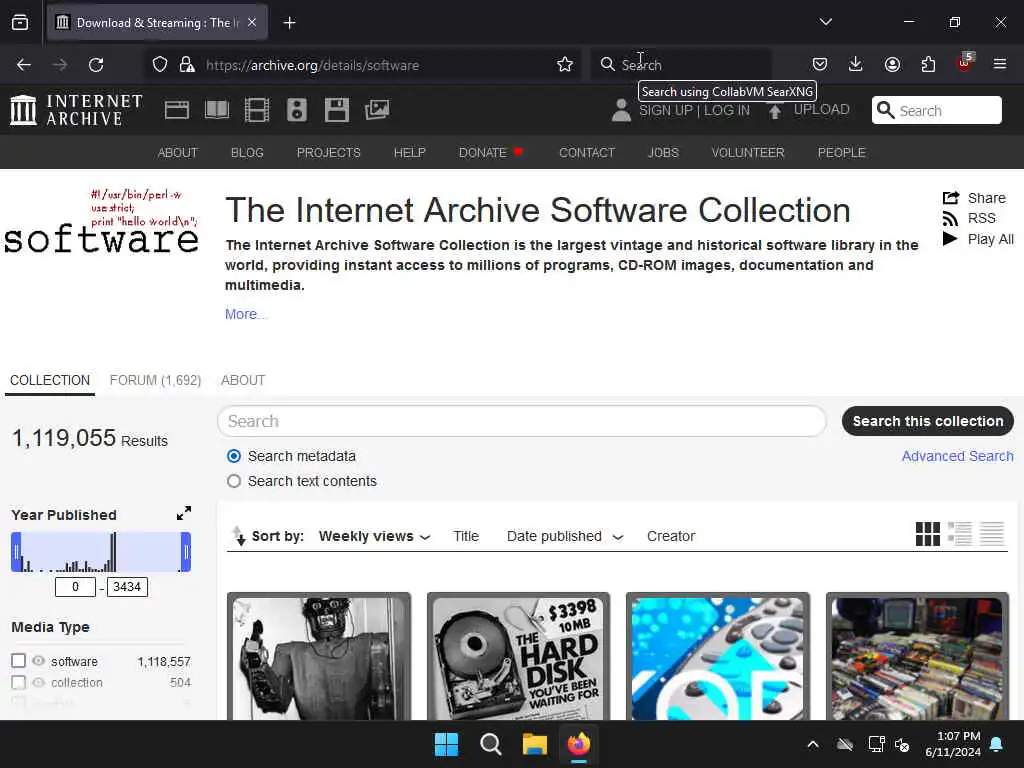The width and height of the screenshot is (1024, 768).
Task: Open Firefox extensions puzzle icon
Action: tap(928, 64)
